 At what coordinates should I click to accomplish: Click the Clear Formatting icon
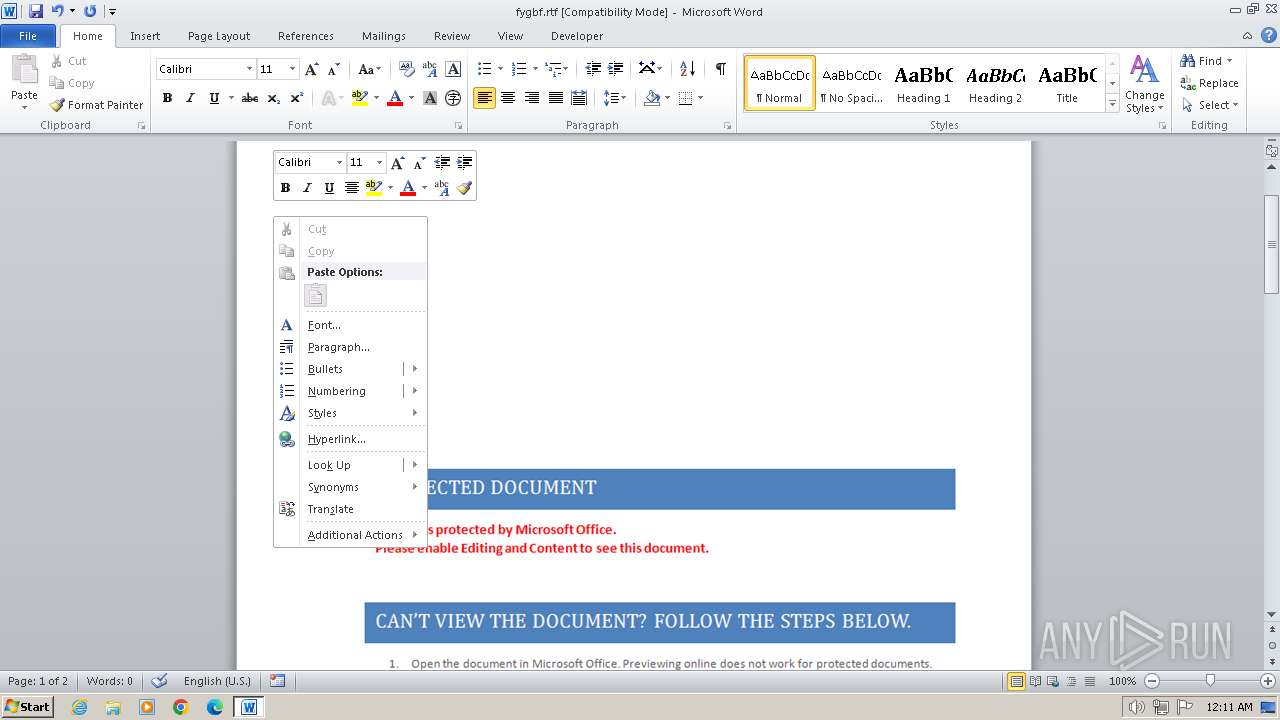[x=406, y=69]
